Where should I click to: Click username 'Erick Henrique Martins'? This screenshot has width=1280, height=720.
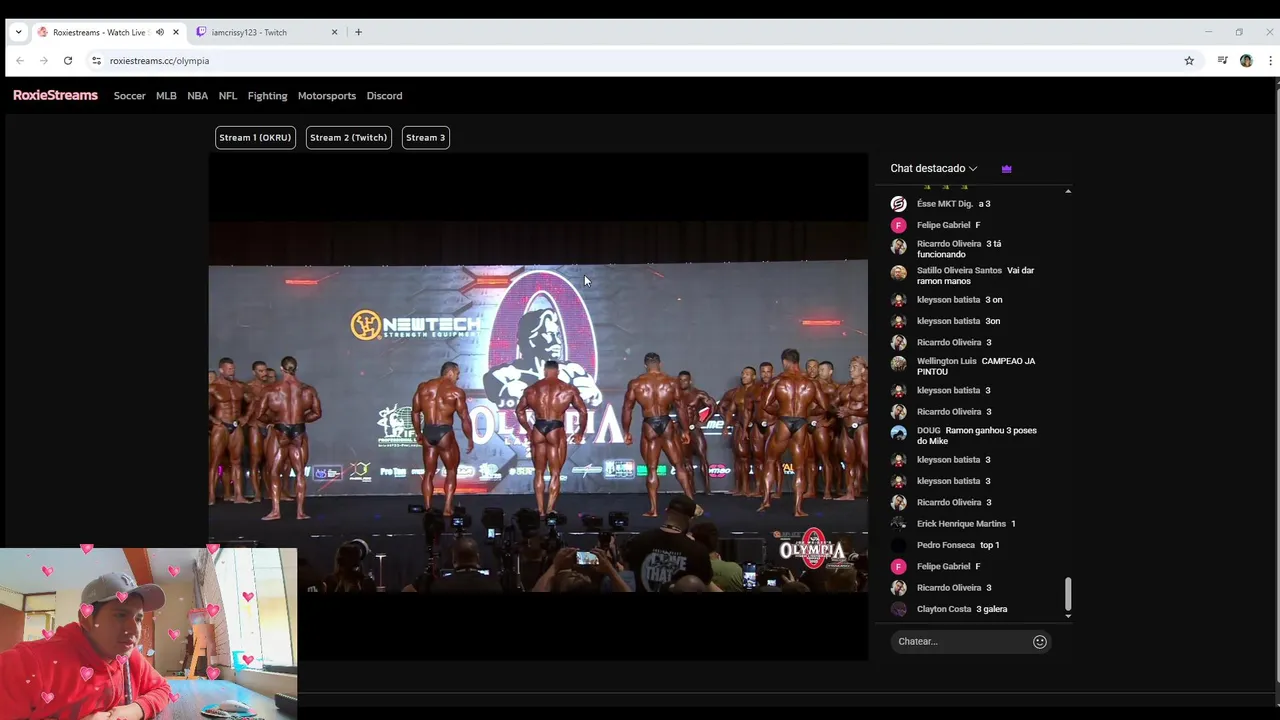(961, 524)
